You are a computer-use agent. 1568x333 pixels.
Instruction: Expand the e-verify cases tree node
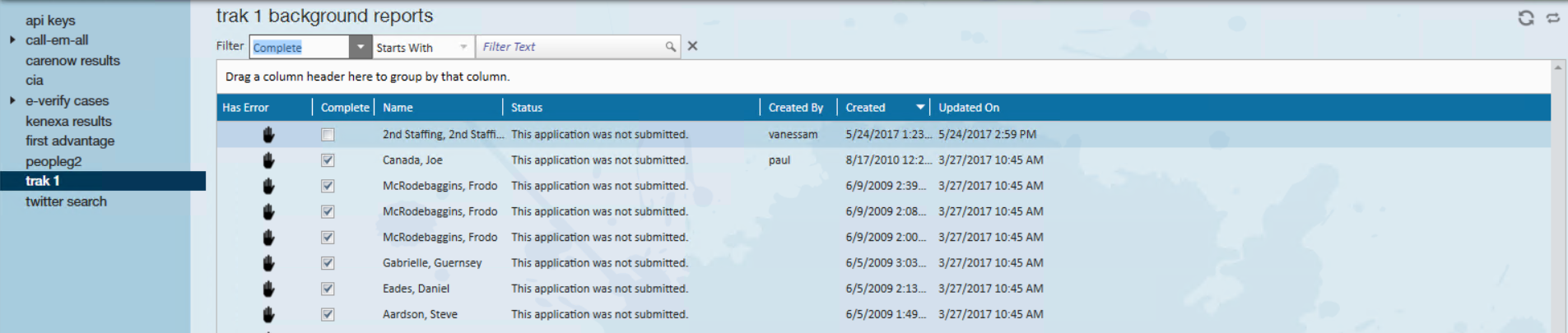[12, 100]
